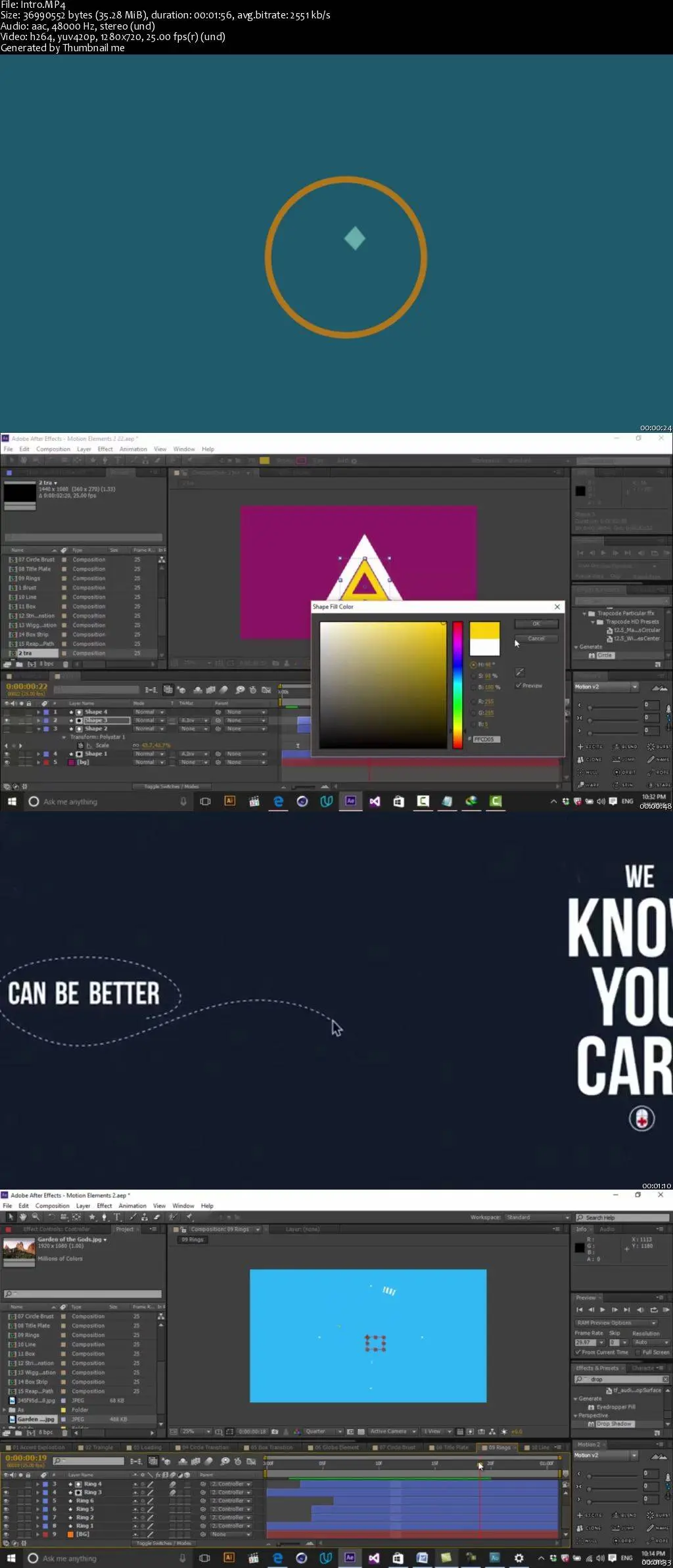Image resolution: width=673 pixels, height=1568 pixels.
Task: Select the Selection tool in Motion Elements 2.aep window
Action: [x=11, y=1217]
